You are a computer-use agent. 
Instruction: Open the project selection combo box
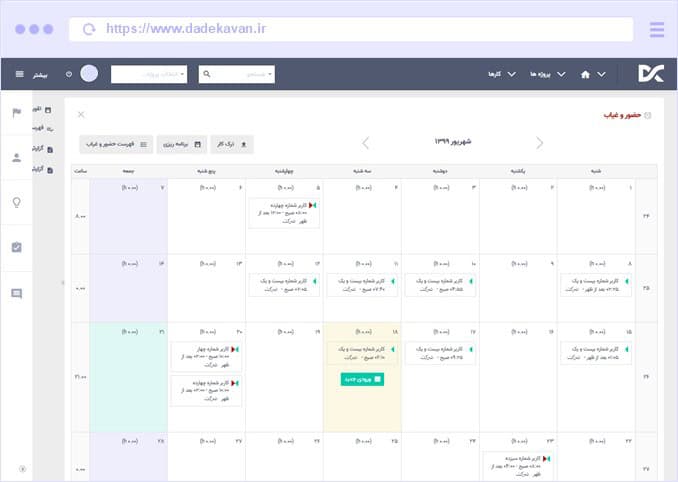tap(148, 74)
